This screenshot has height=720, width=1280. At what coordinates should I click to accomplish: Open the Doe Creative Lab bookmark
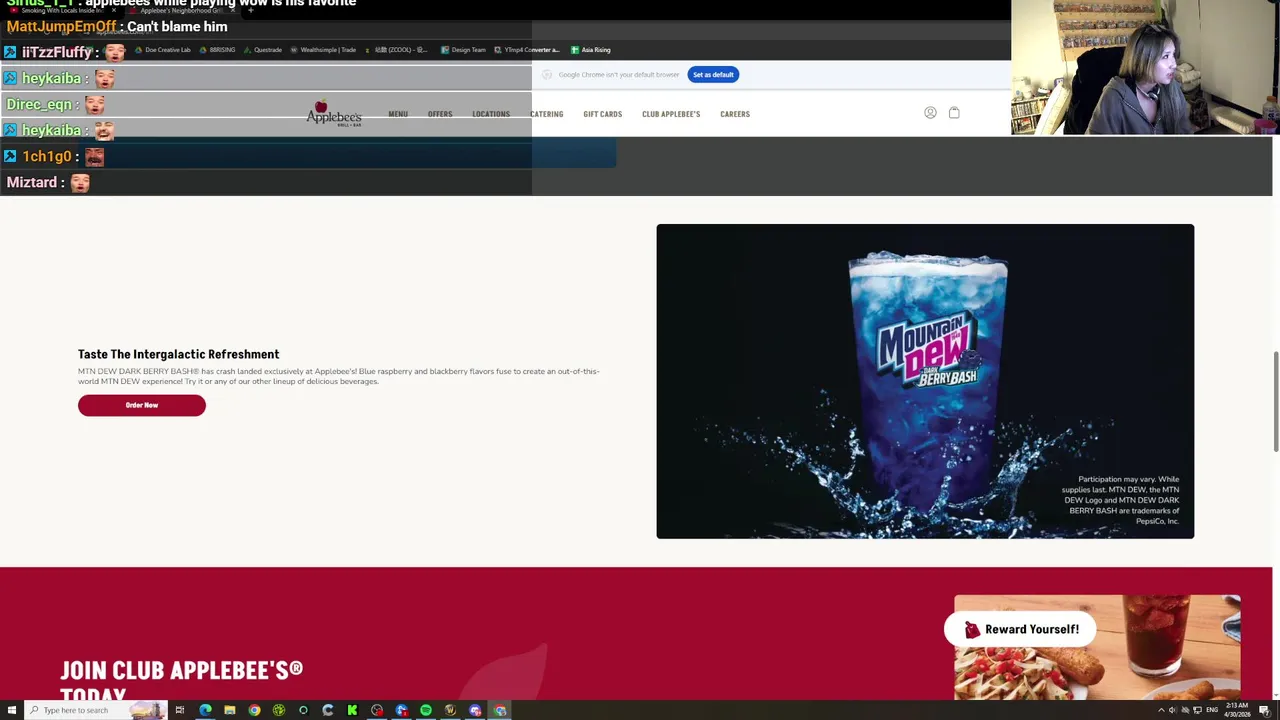click(162, 50)
